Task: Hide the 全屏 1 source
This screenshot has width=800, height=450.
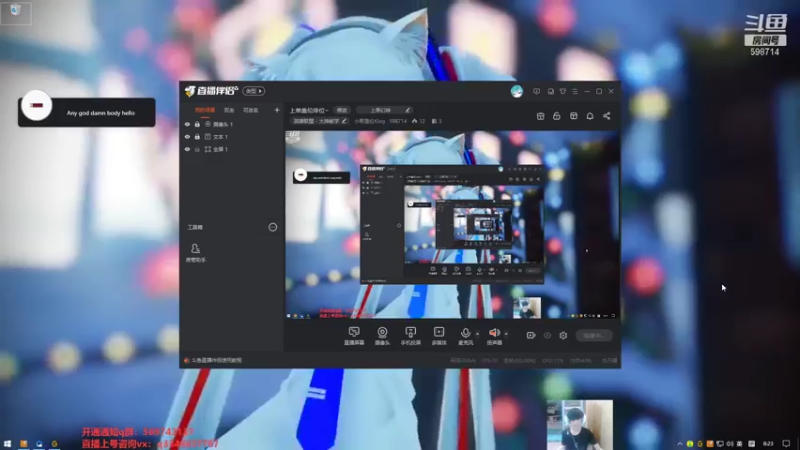Action: coord(187,149)
